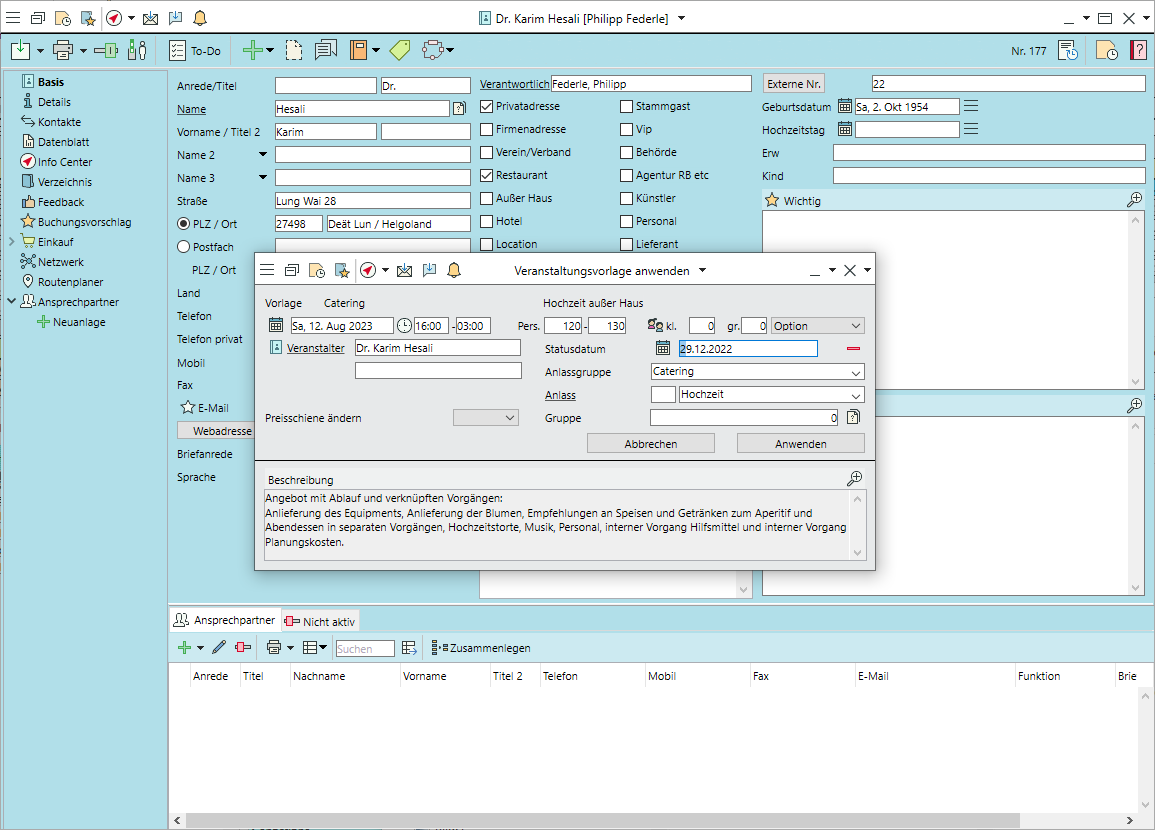Expand the Einkauf tree node in the sidebar
This screenshot has height=830, width=1155.
tap(12, 242)
